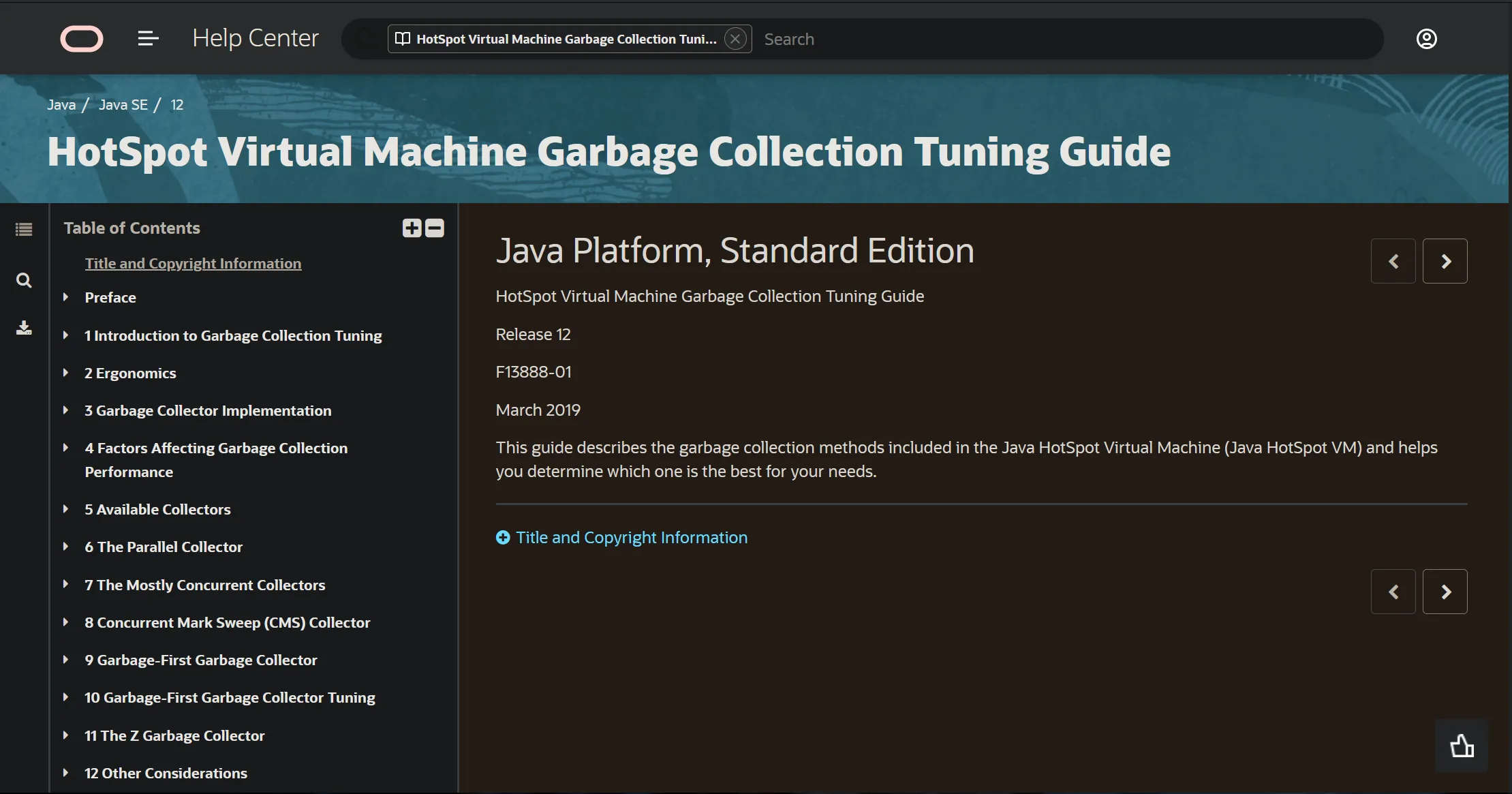Screen dimensions: 1512x794
Task: Open the Preface entry
Action: point(110,298)
